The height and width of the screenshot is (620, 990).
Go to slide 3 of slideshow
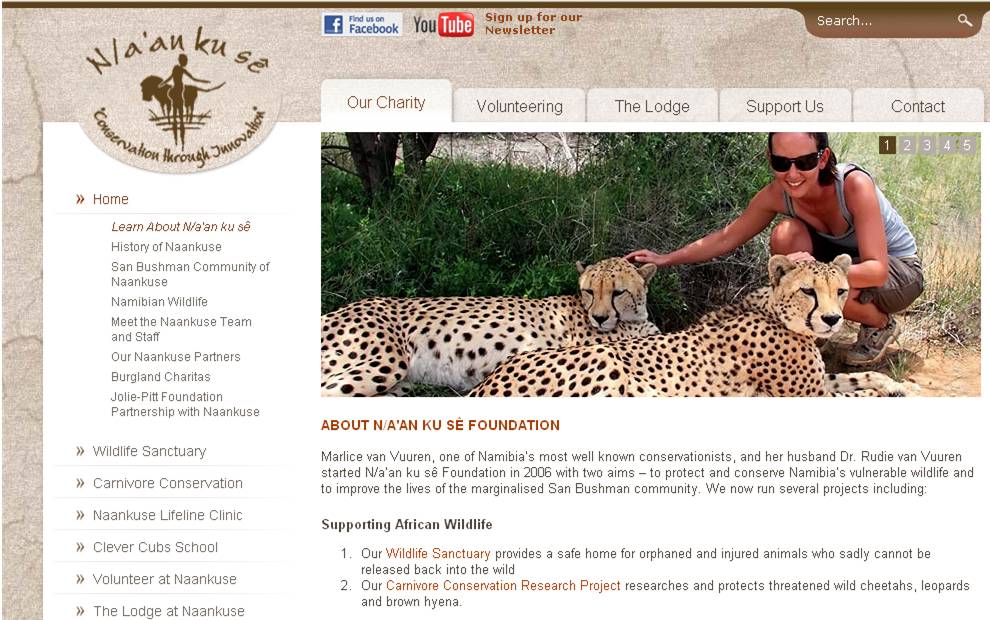[926, 145]
